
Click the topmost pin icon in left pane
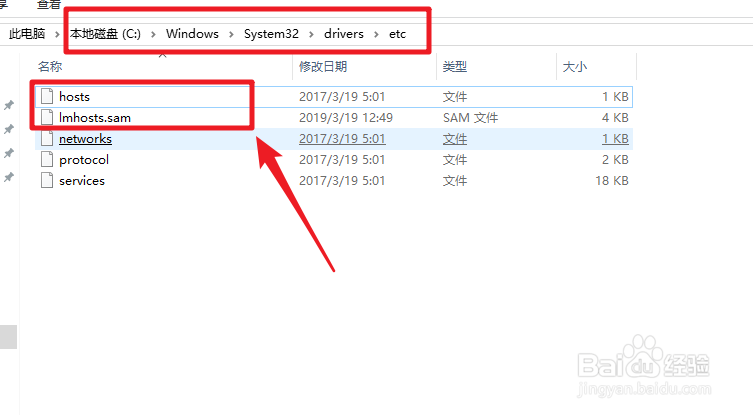coord(9,105)
